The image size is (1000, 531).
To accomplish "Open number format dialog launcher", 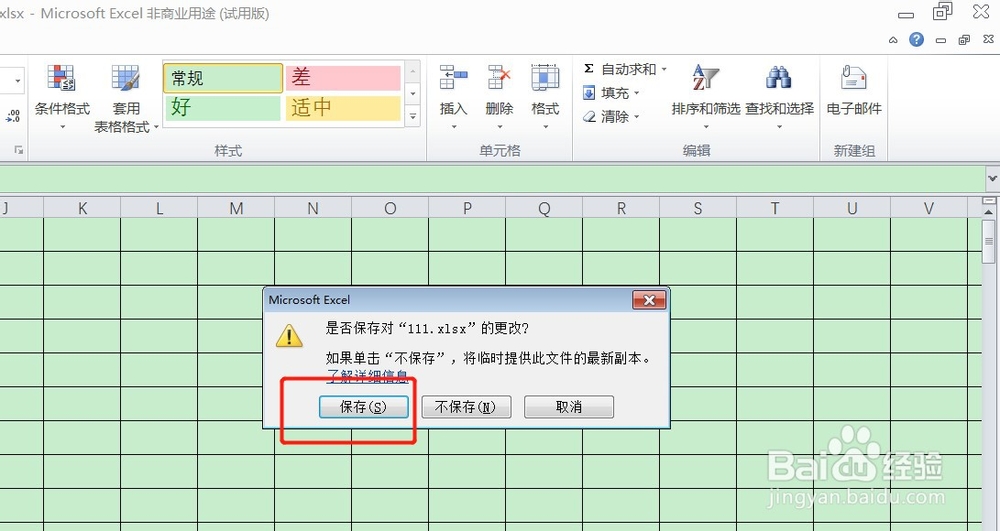I will click(x=19, y=150).
